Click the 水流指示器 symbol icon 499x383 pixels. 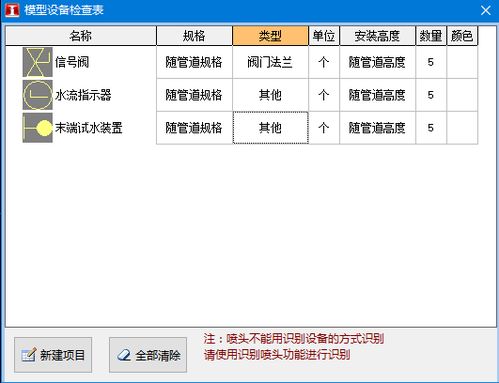point(37,95)
